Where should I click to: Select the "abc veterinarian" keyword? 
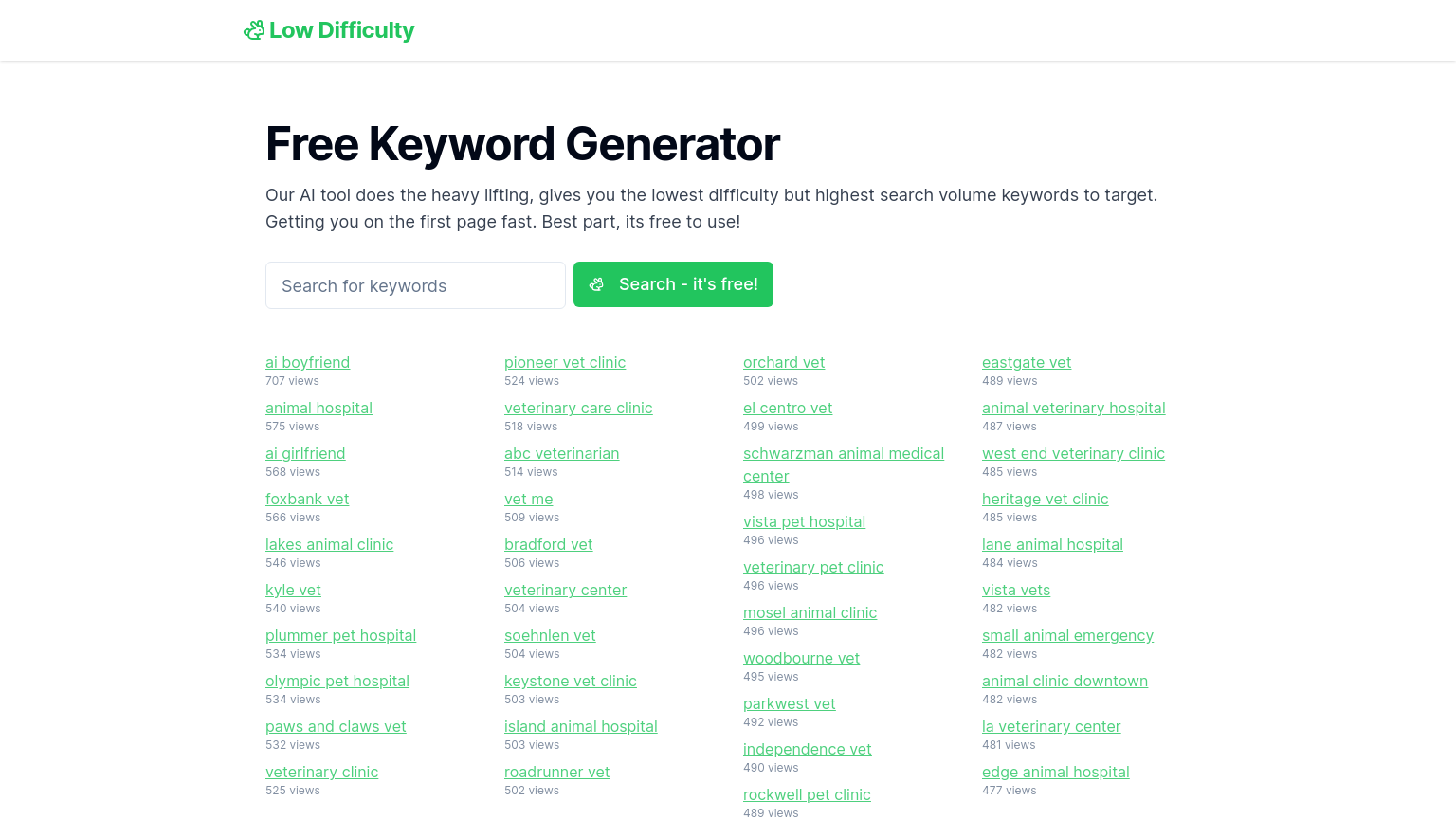point(561,453)
